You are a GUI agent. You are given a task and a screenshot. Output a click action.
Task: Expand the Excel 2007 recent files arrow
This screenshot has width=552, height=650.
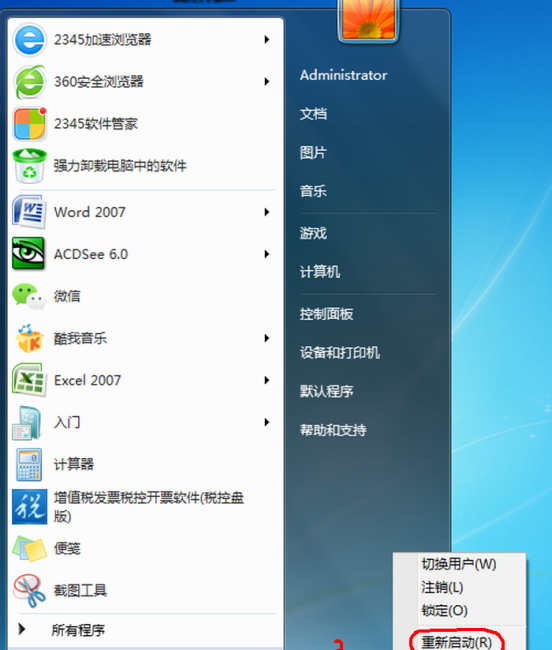click(x=267, y=380)
